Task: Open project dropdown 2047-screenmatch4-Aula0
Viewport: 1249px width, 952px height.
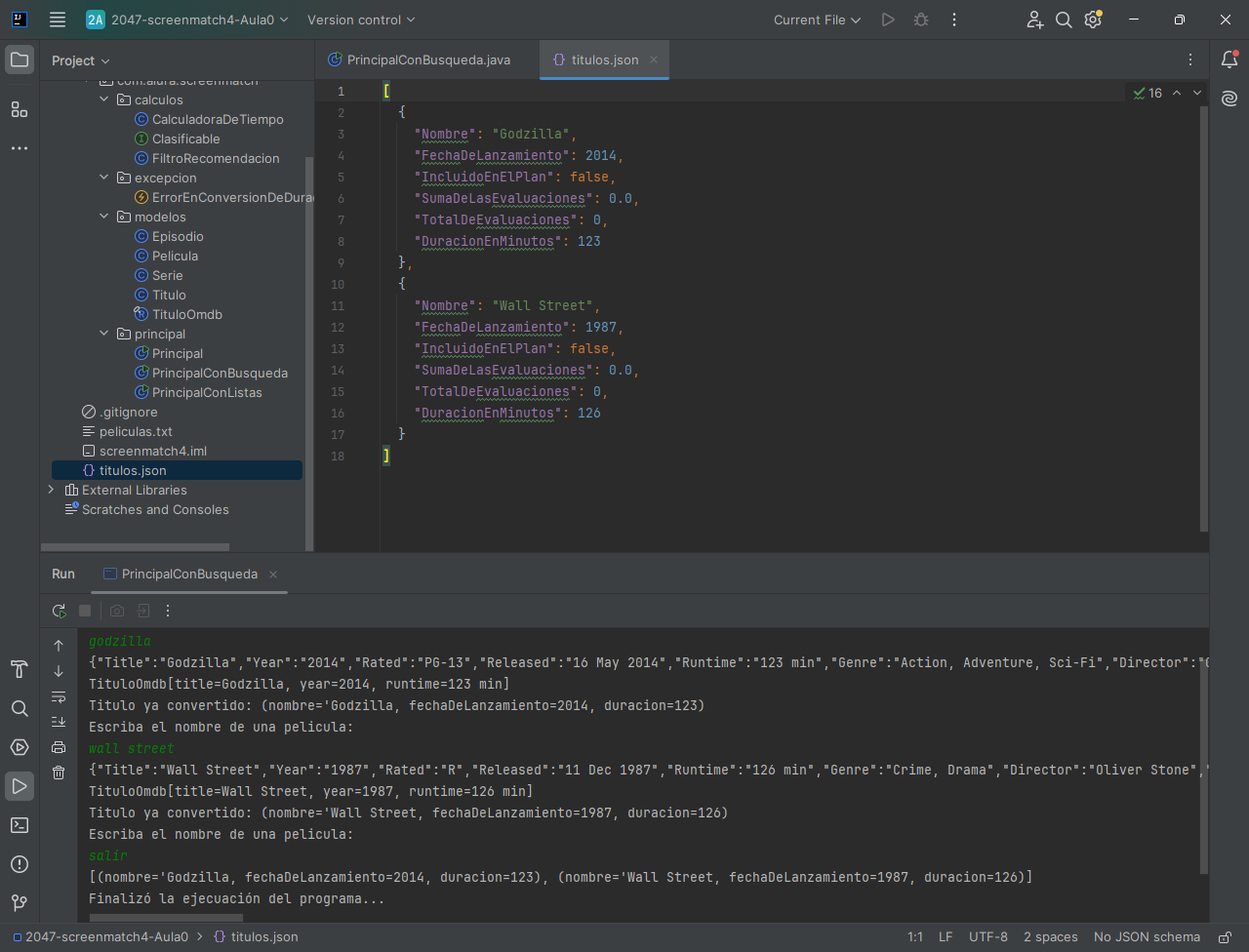Action: click(187, 20)
